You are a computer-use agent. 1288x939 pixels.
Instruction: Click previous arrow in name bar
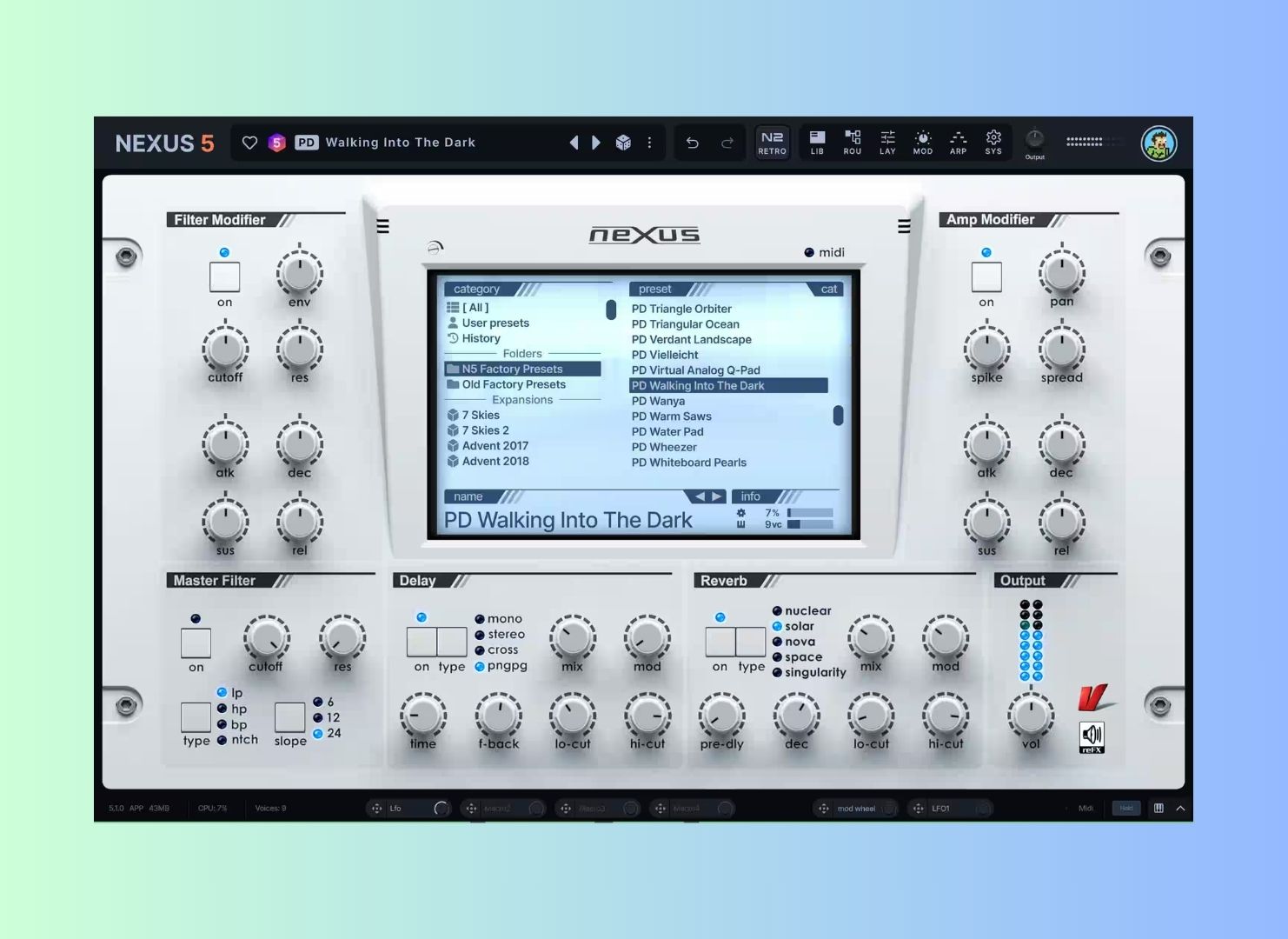[700, 496]
